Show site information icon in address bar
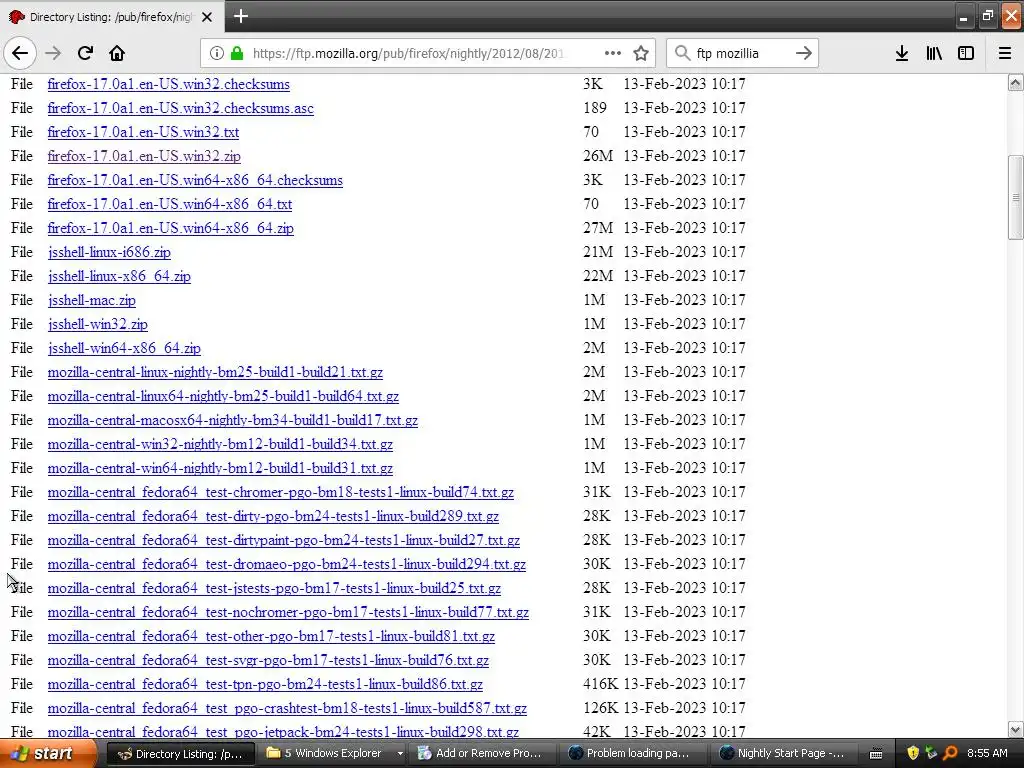This screenshot has height=768, width=1024. point(216,53)
